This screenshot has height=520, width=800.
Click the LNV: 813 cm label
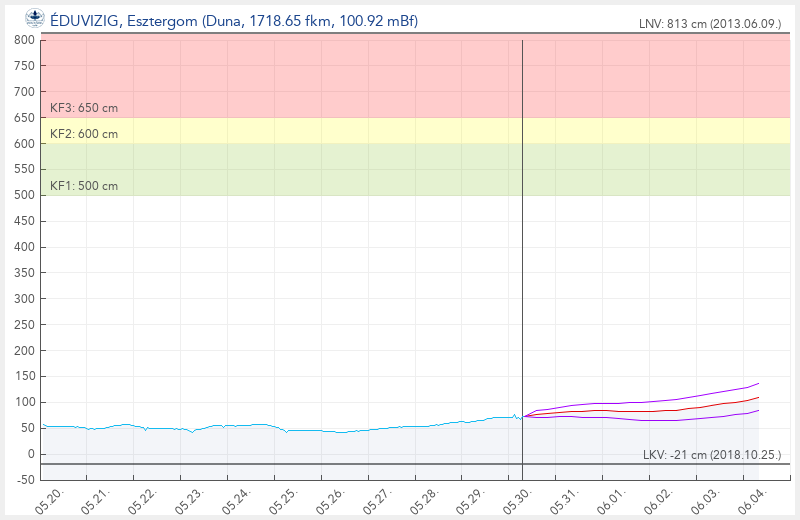(x=710, y=23)
